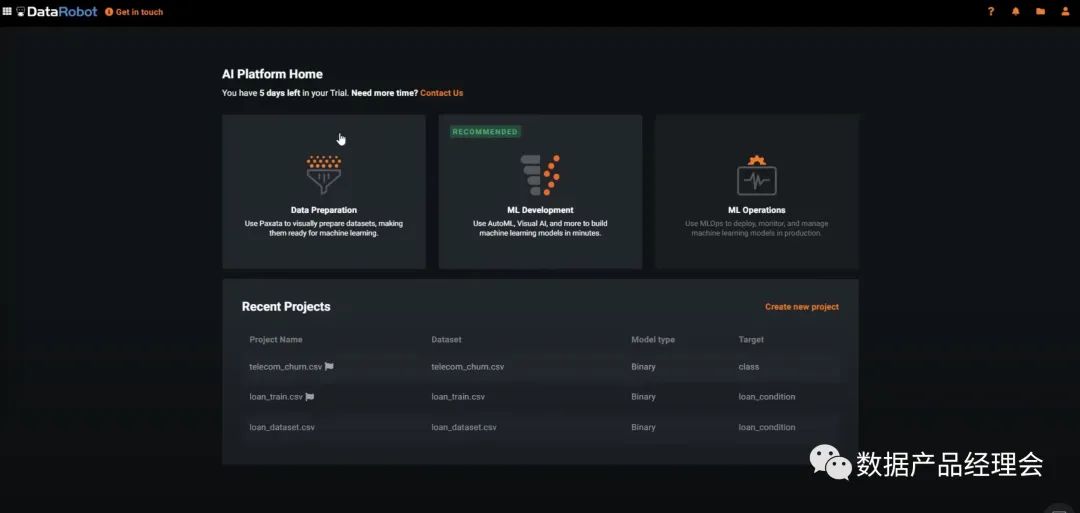Click the flag icon next to telecom_churn.csv
This screenshot has height=513, width=1080.
[329, 367]
